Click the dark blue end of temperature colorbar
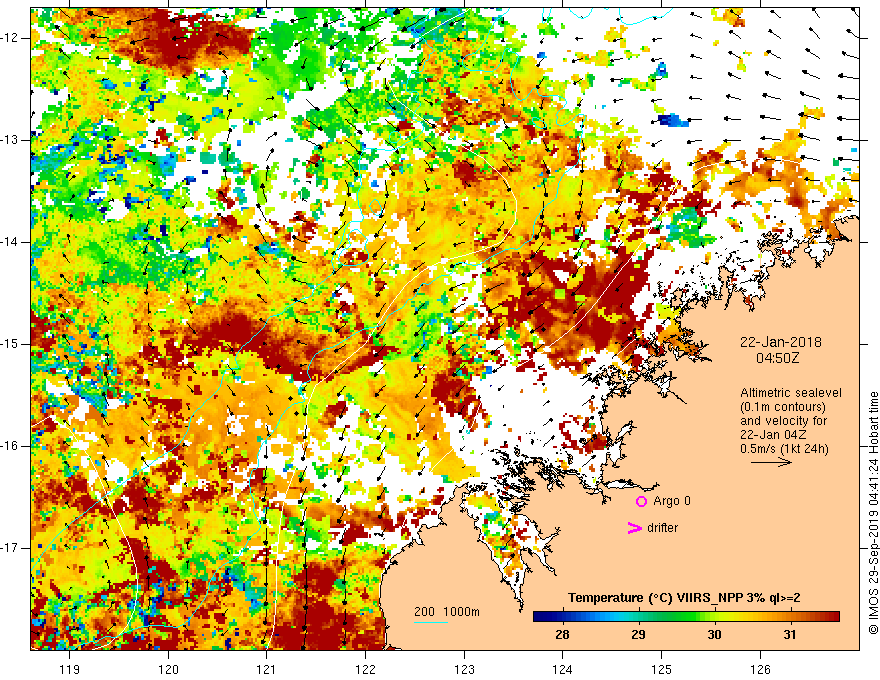880x680 pixels. point(540,616)
